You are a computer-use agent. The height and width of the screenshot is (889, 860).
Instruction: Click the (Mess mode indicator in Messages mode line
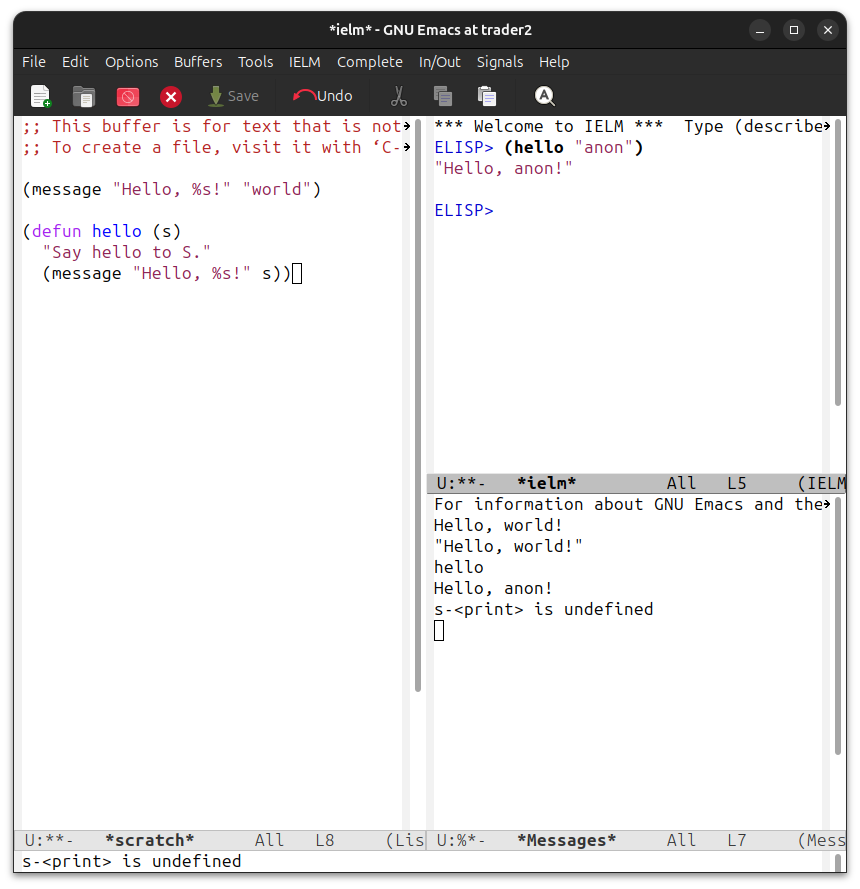point(821,840)
